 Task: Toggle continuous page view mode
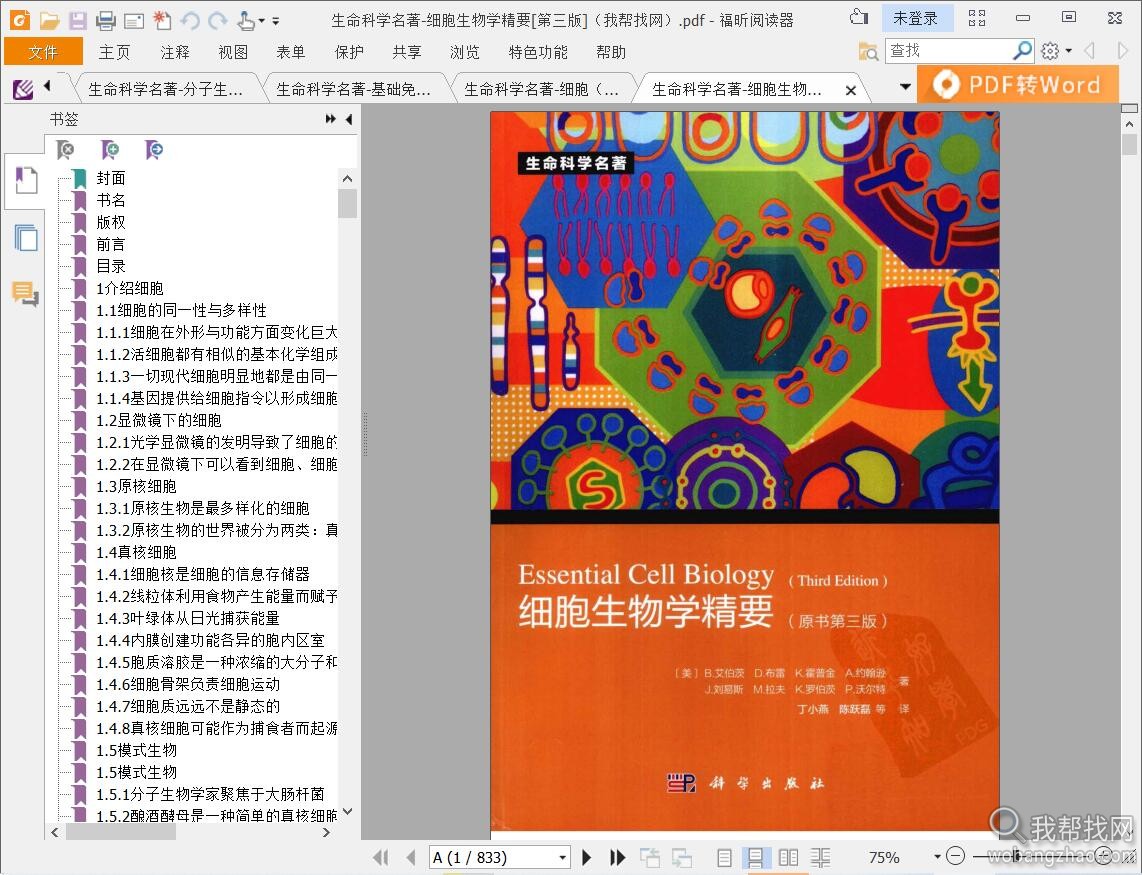(756, 858)
